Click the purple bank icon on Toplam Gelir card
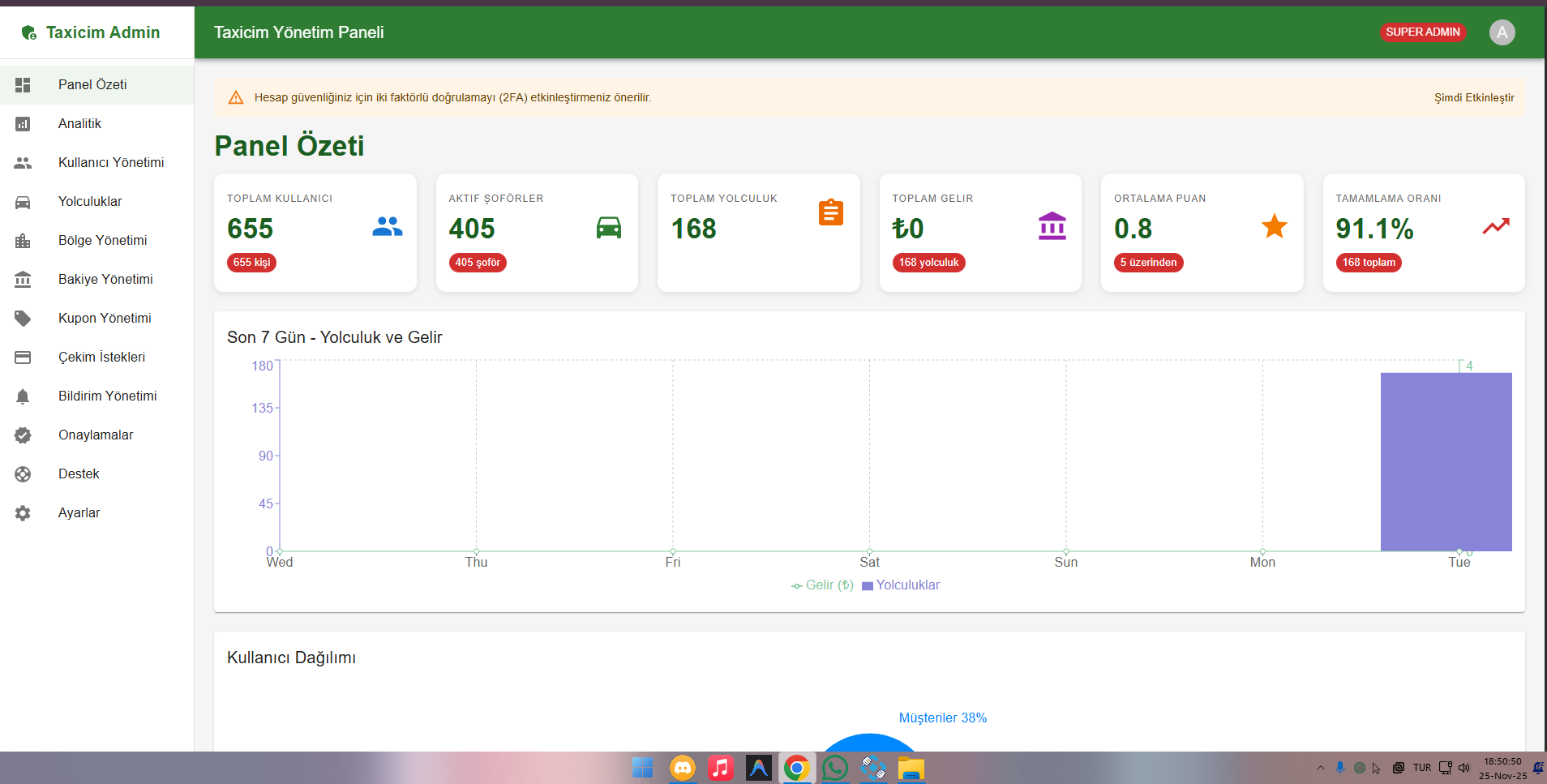 click(1052, 226)
